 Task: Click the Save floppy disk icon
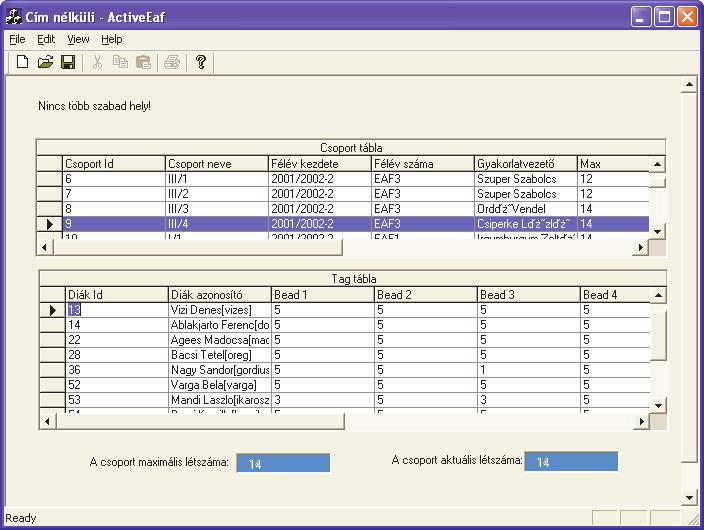68,62
